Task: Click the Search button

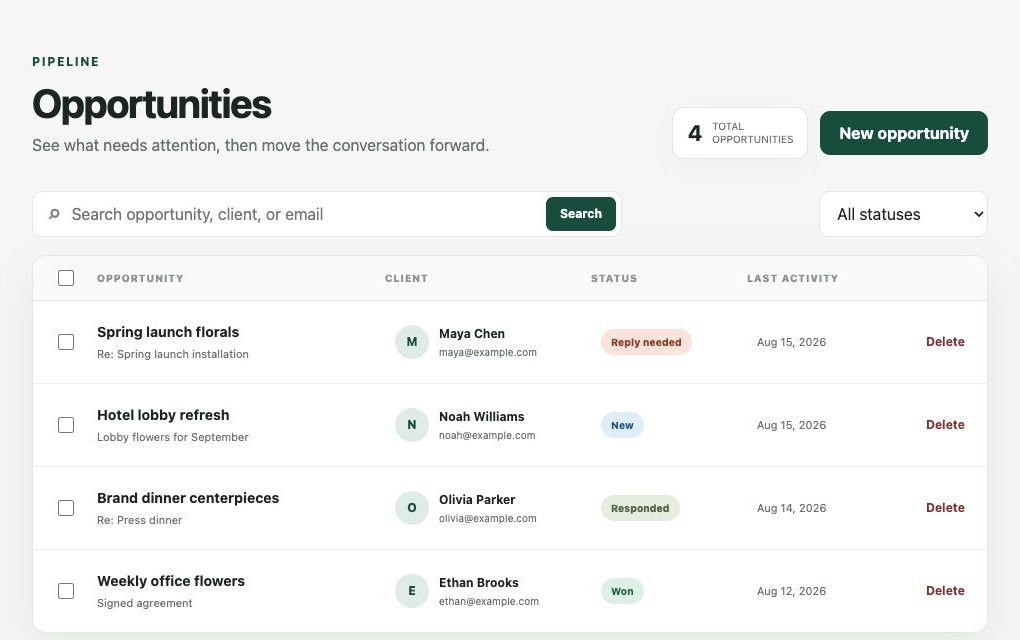Action: (x=581, y=214)
